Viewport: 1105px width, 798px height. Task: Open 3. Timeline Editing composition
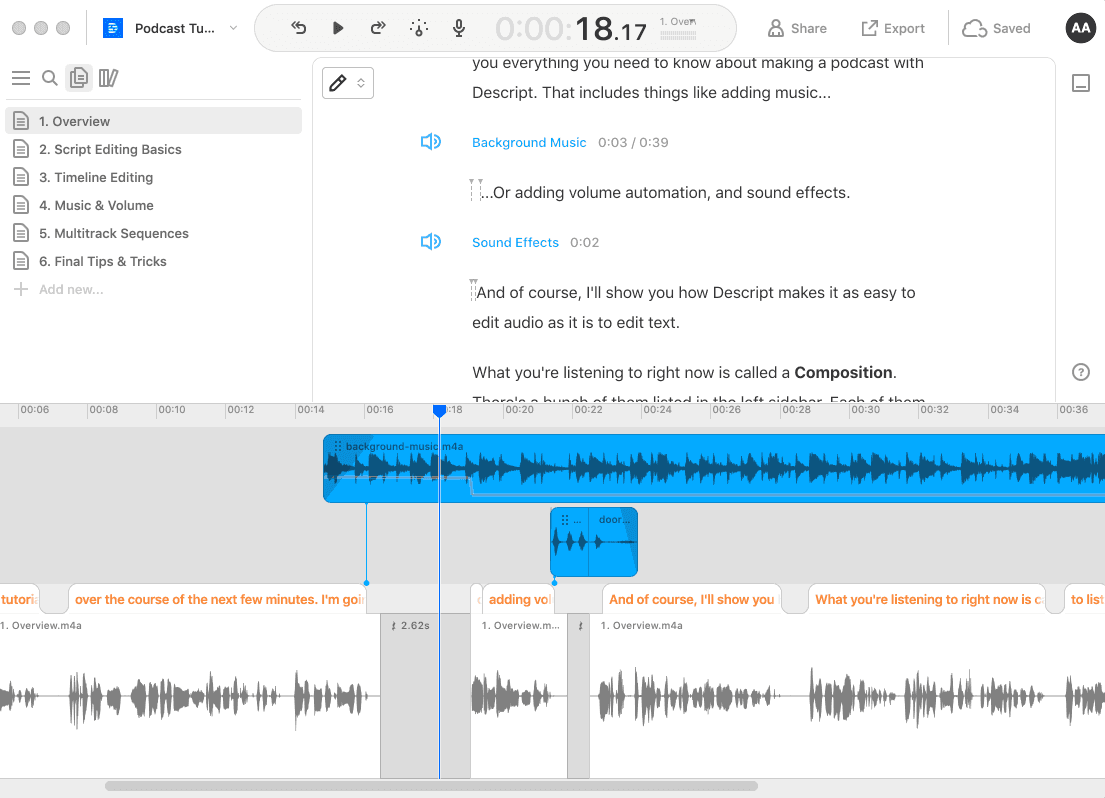154,178
